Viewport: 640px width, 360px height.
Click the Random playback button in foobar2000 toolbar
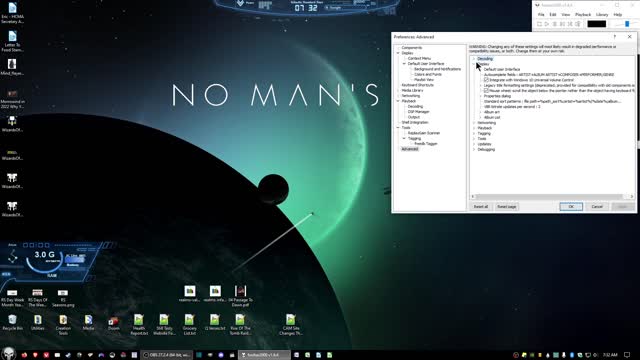tap(578, 24)
